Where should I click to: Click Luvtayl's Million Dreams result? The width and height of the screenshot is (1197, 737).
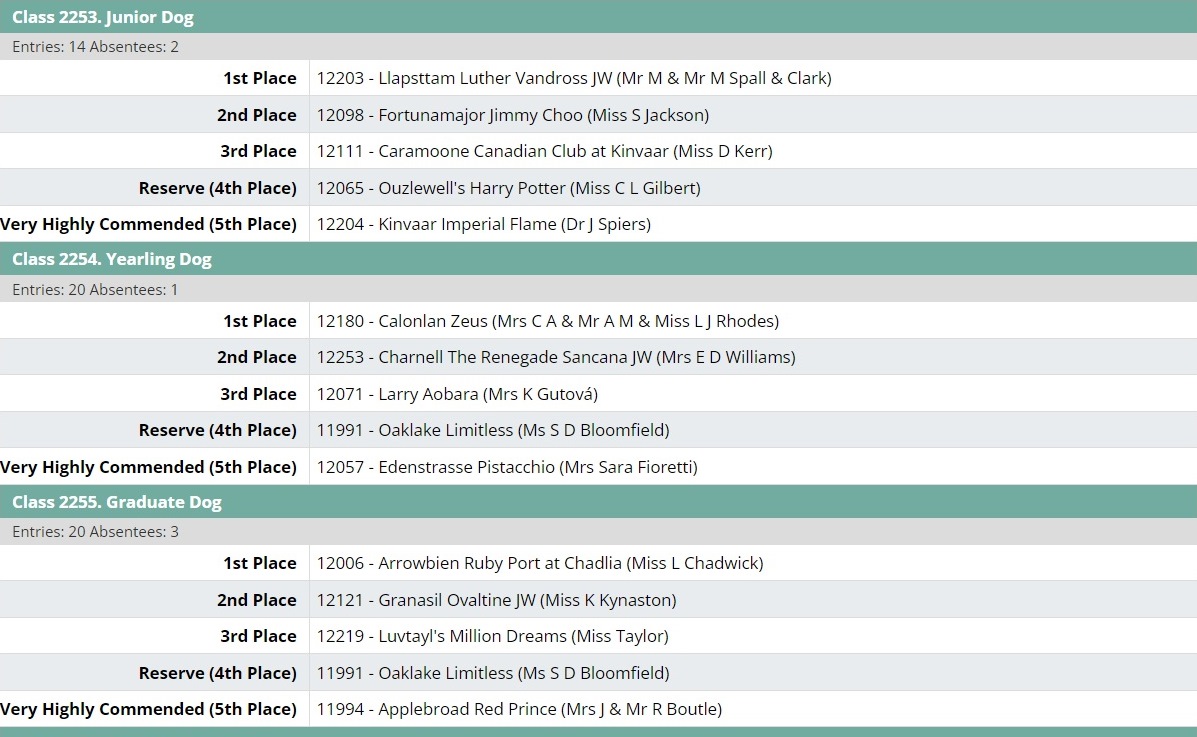pos(493,636)
